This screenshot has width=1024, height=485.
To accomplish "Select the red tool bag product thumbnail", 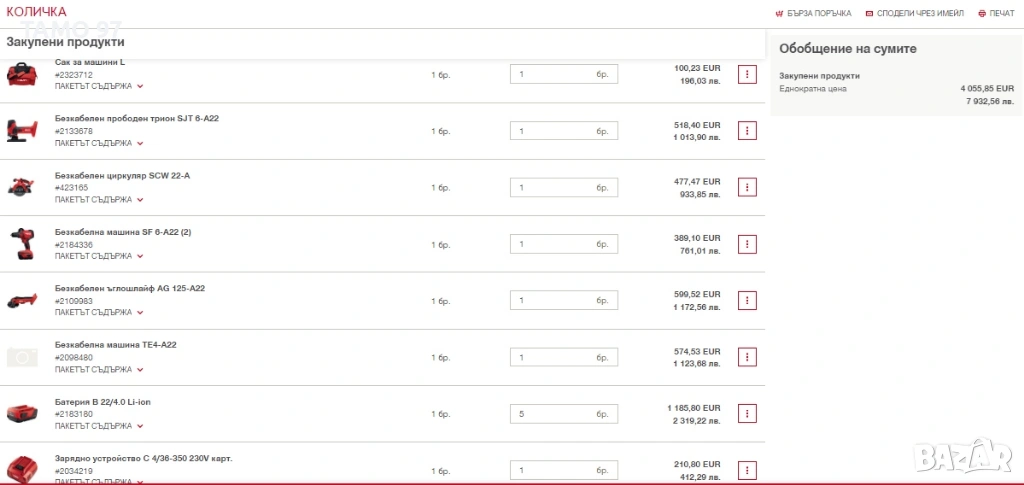I will click(x=21, y=74).
